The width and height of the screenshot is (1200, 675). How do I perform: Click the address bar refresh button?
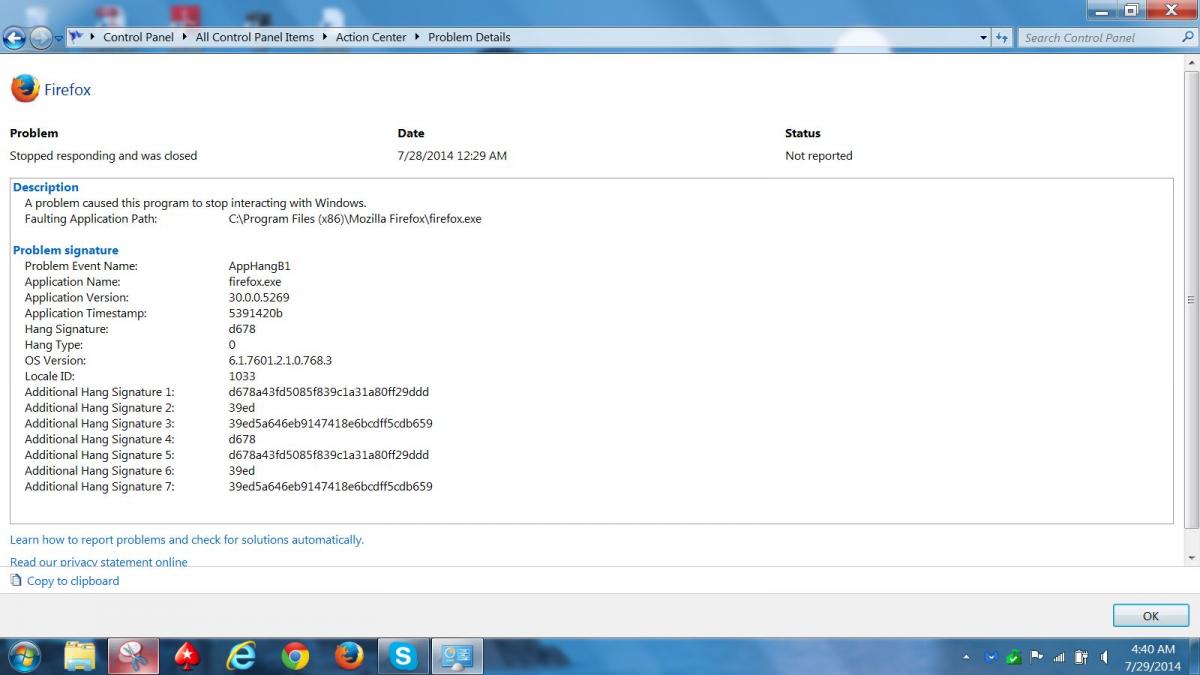click(x=1002, y=38)
